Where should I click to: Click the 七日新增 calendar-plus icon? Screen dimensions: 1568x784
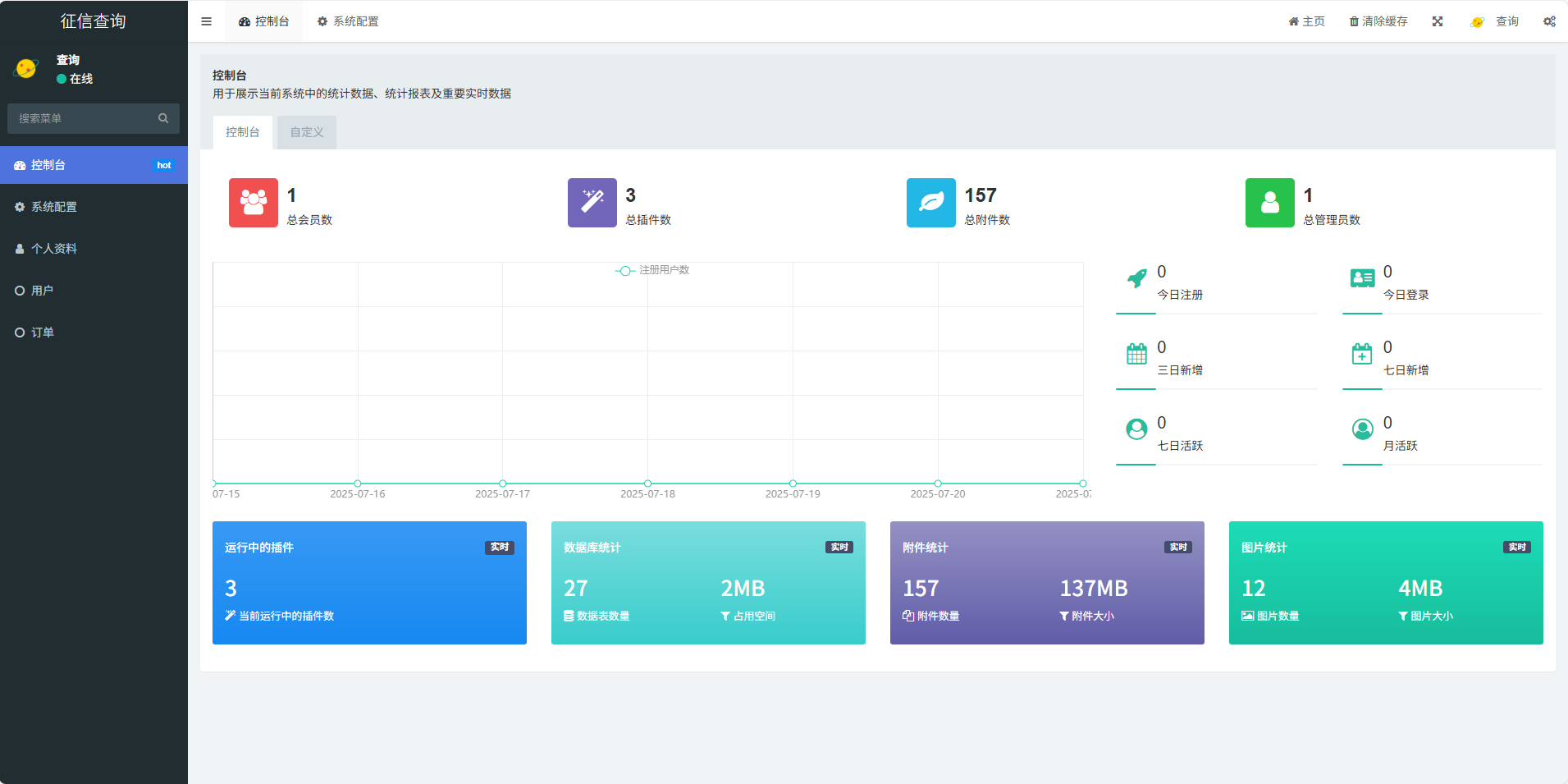(x=1362, y=354)
